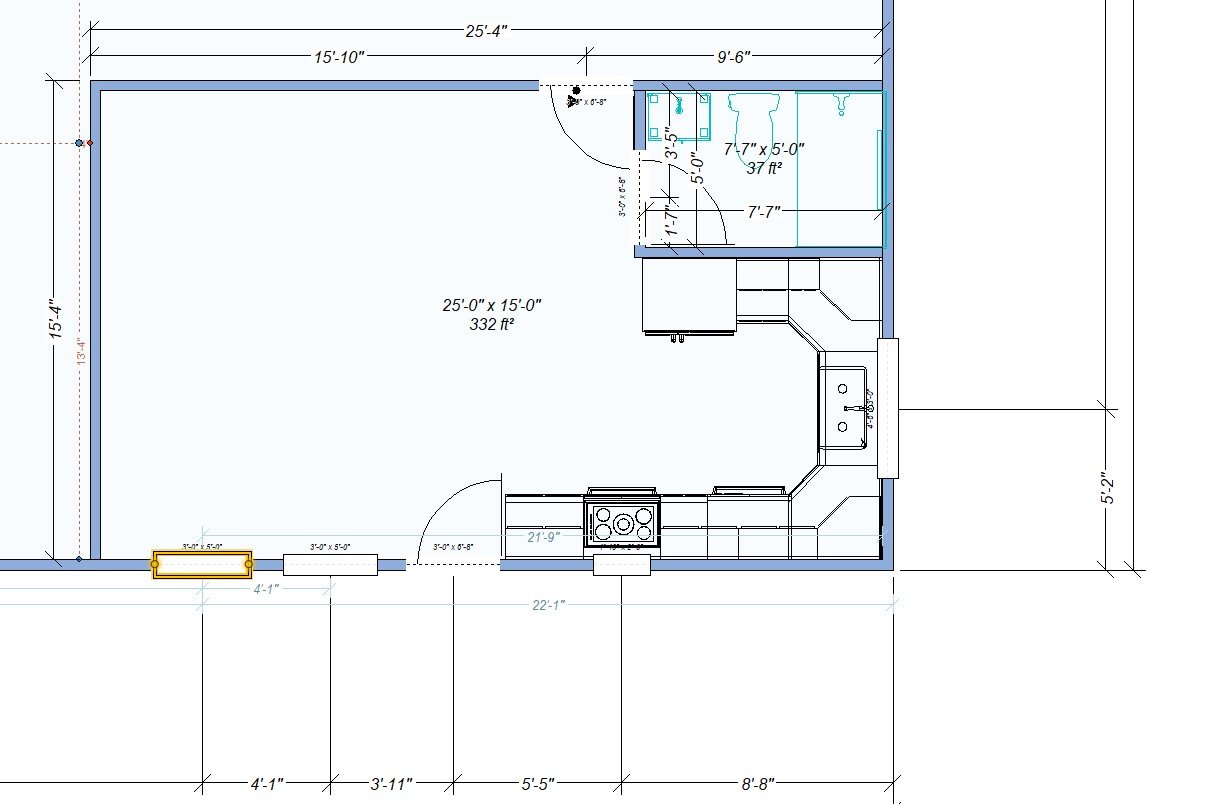This screenshot has width=1214, height=804.
Task: Click the horizontal 7'-7" bathroom dimension
Action: tap(763, 211)
